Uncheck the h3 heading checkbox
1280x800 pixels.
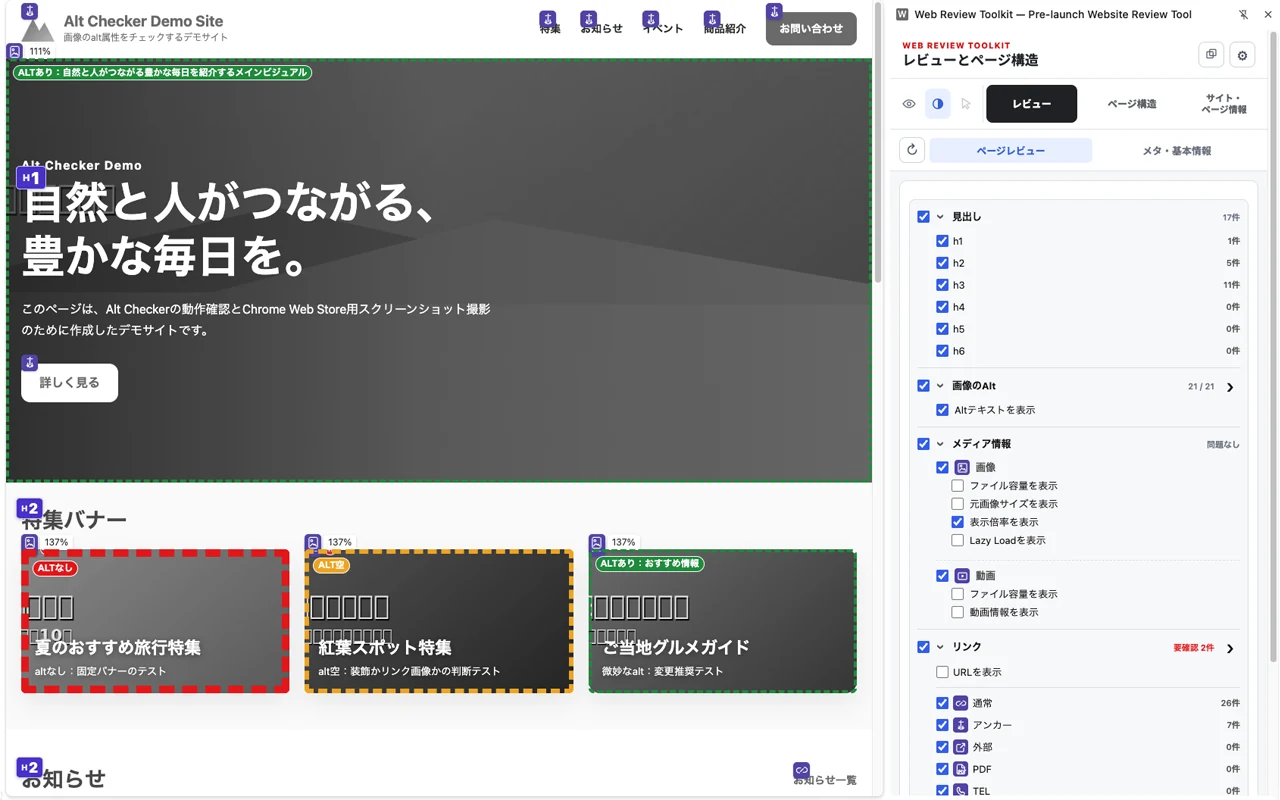point(942,285)
